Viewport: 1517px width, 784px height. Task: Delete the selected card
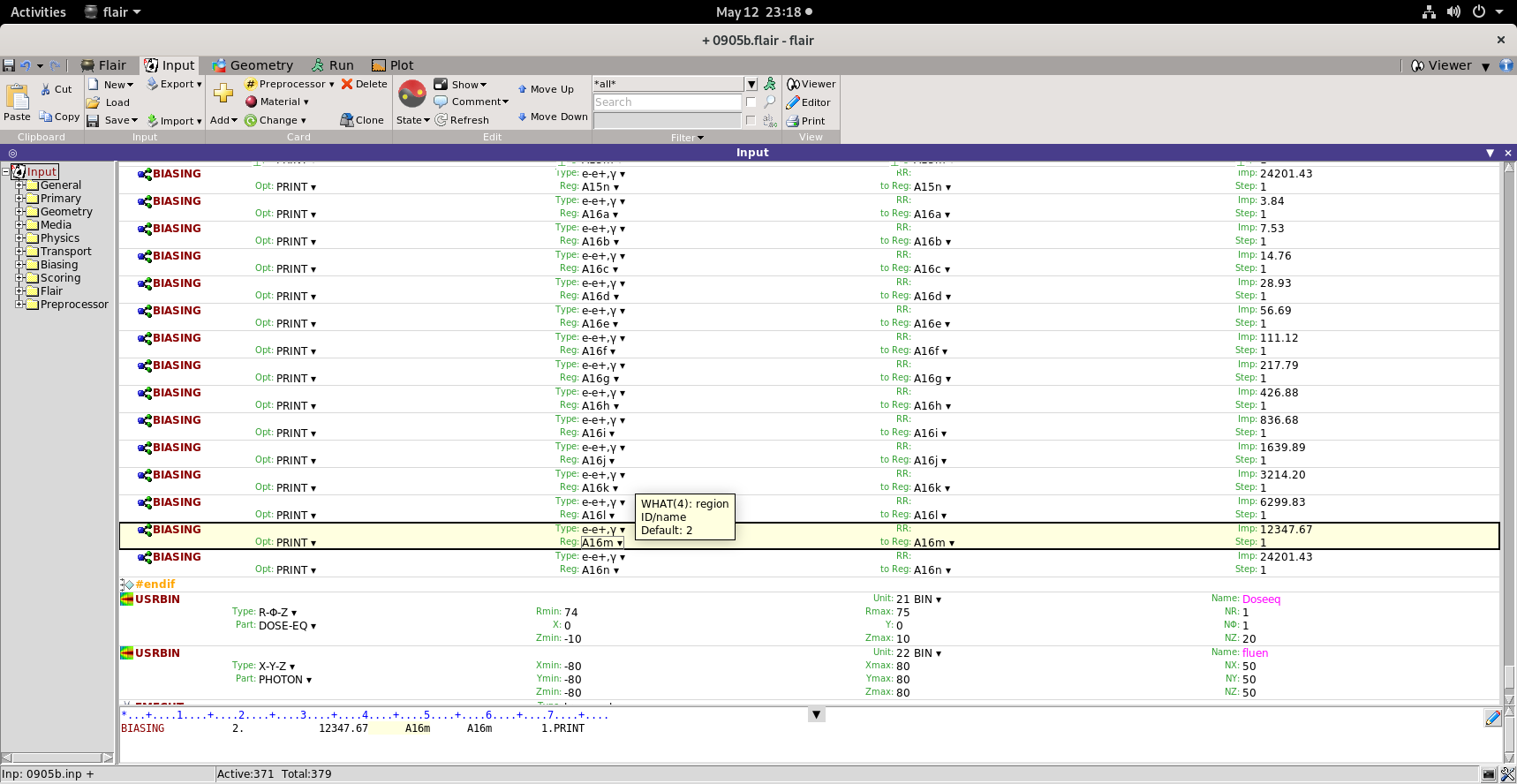[x=365, y=84]
